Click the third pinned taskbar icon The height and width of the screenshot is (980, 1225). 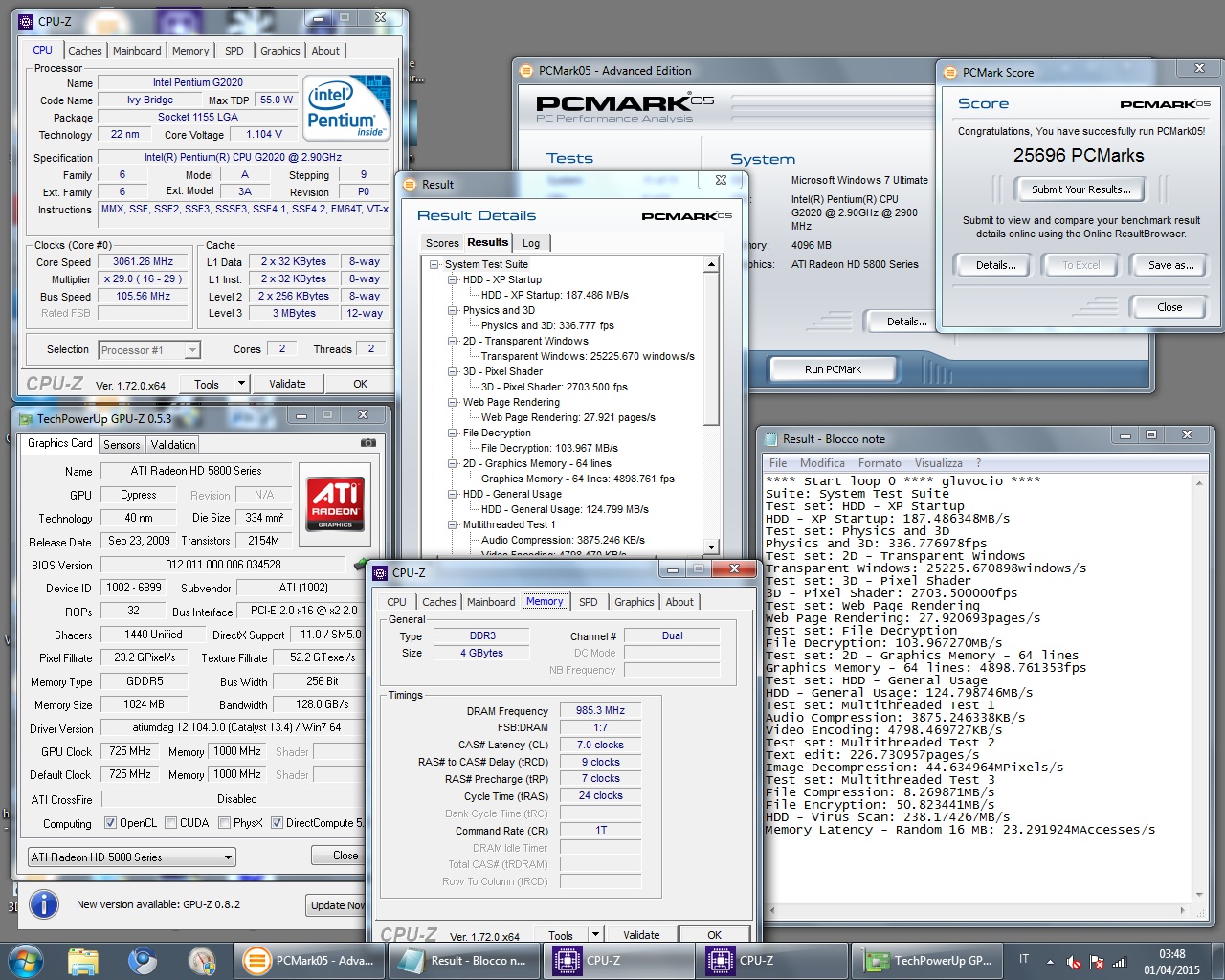(143, 961)
